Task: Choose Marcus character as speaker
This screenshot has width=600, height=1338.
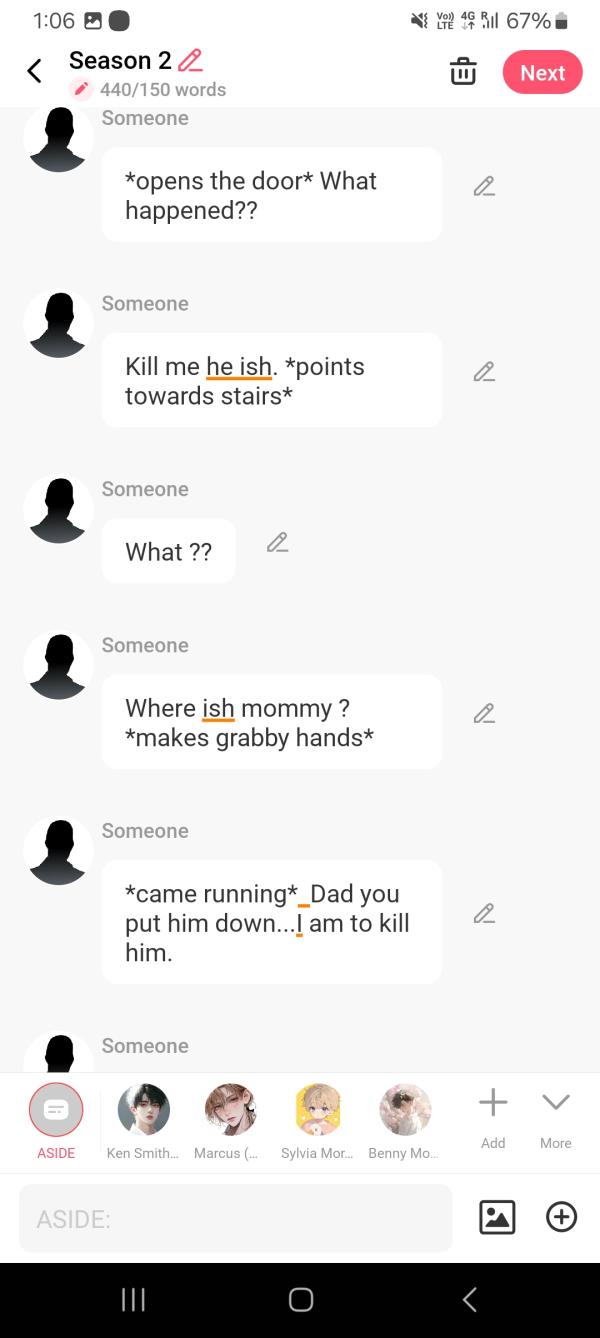Action: pyautogui.click(x=229, y=1121)
